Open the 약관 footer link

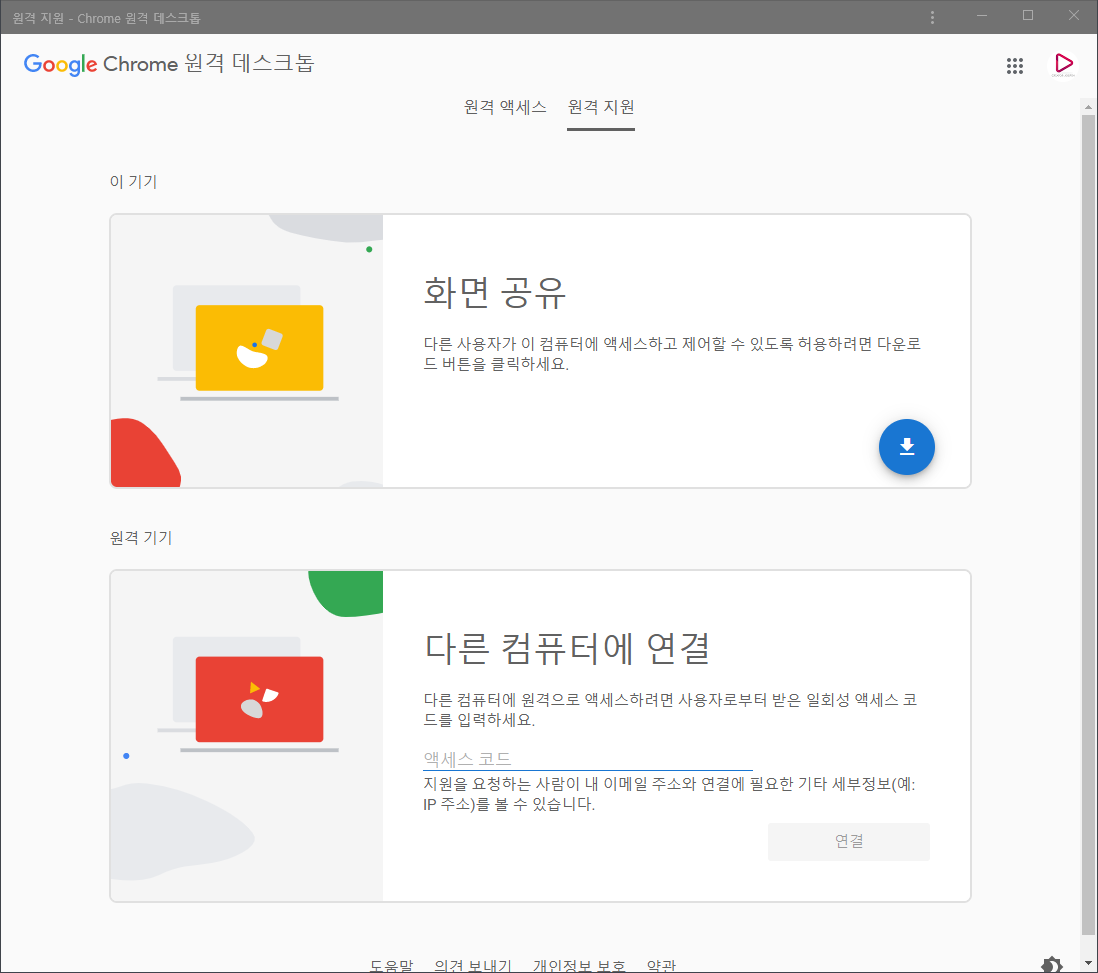point(661,965)
